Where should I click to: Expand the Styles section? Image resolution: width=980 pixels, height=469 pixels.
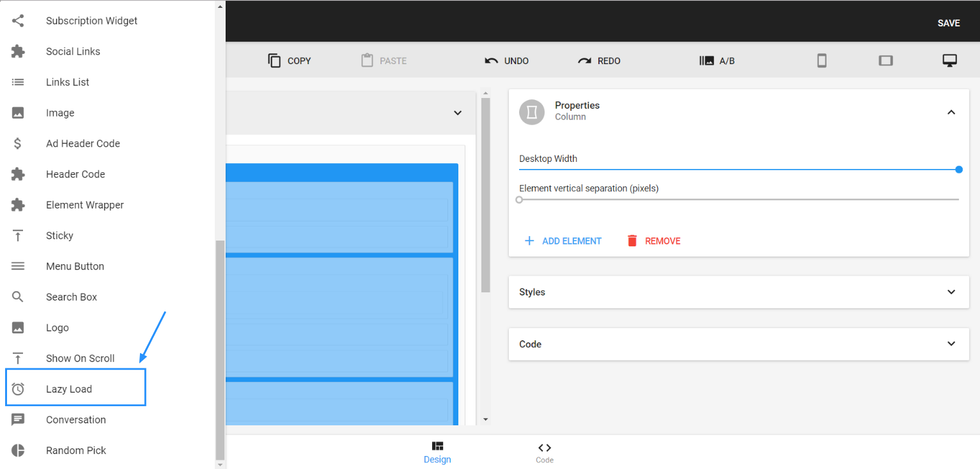[951, 292]
